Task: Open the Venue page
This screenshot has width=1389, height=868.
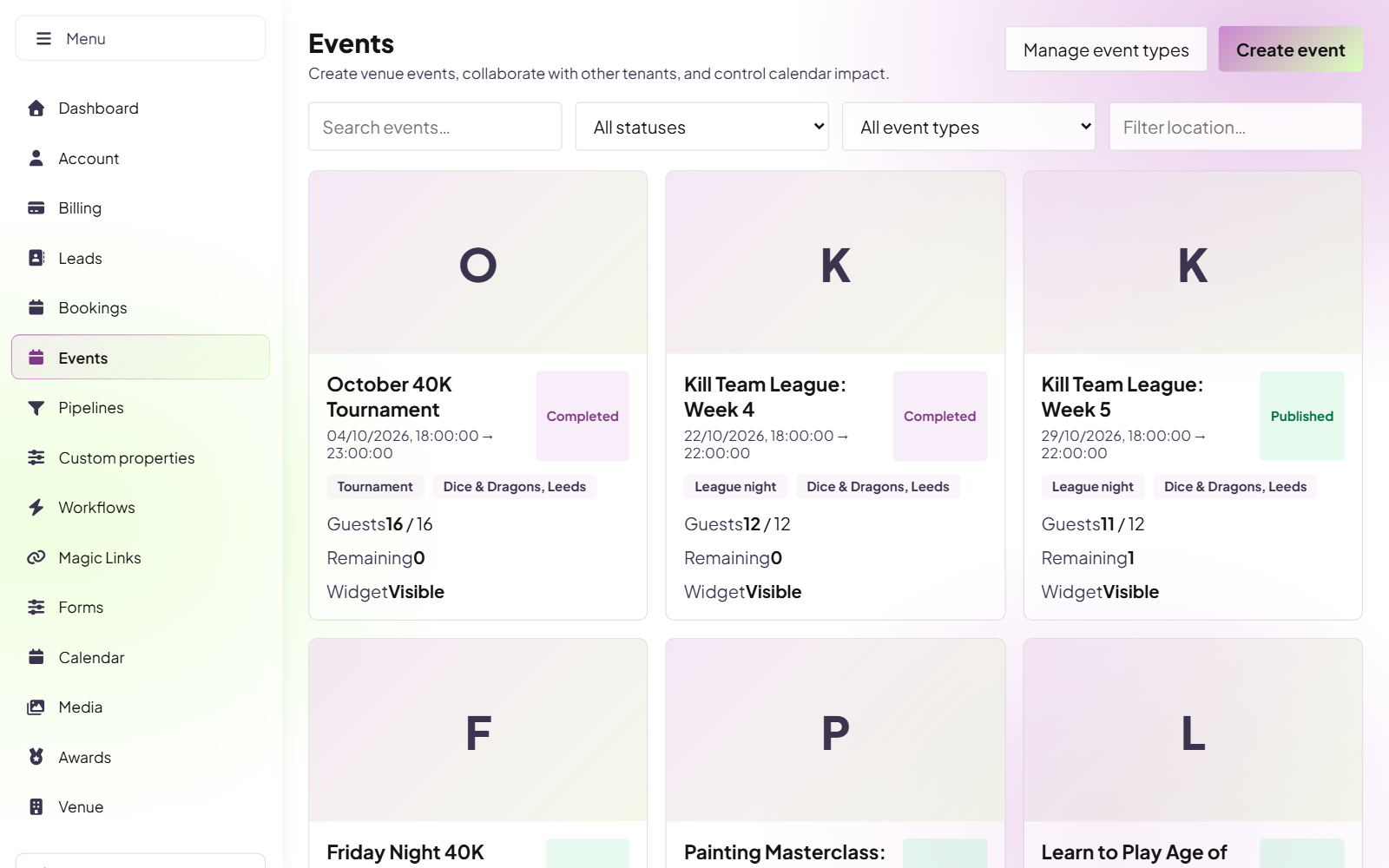Action: [x=141, y=807]
